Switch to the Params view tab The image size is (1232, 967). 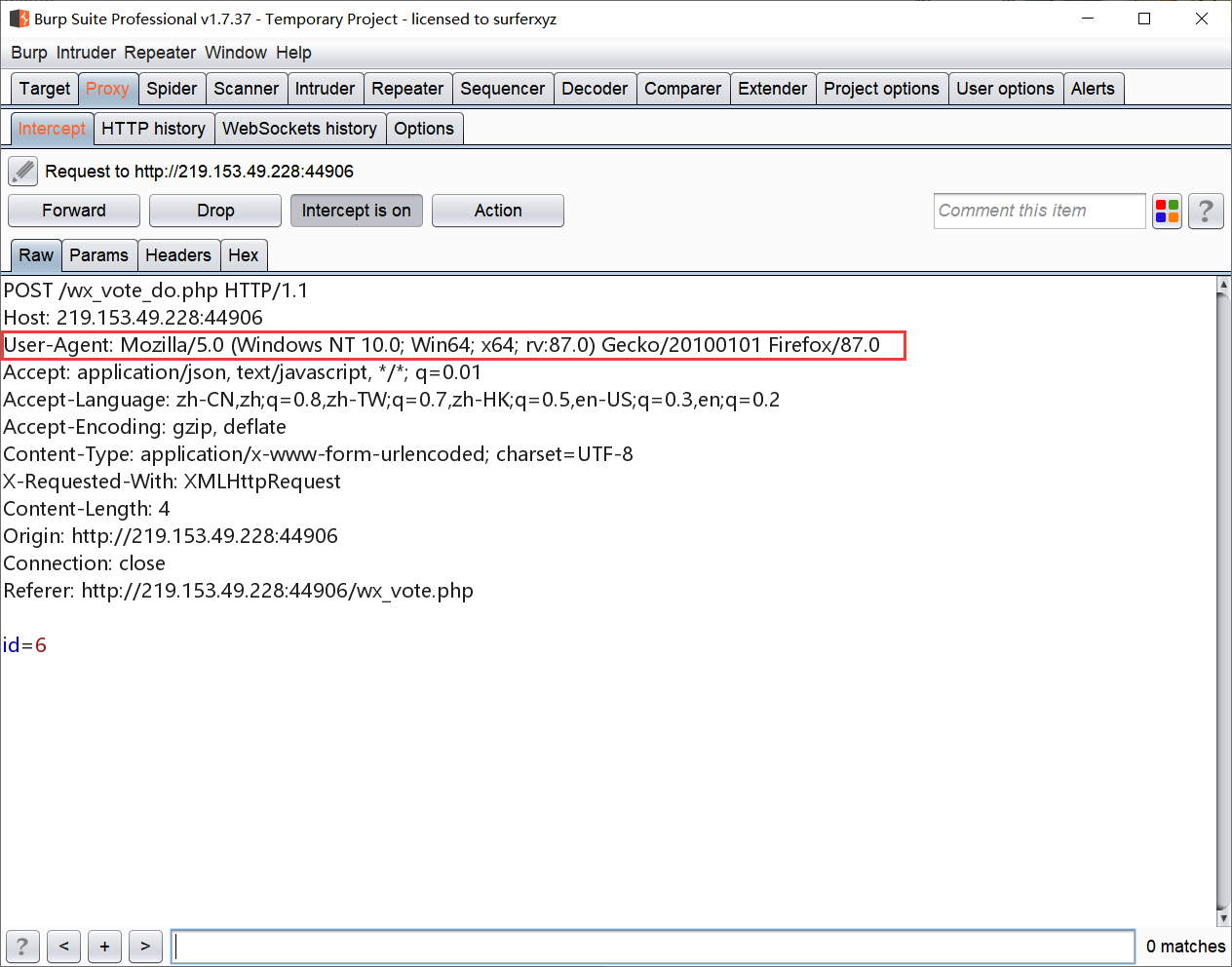point(99,255)
